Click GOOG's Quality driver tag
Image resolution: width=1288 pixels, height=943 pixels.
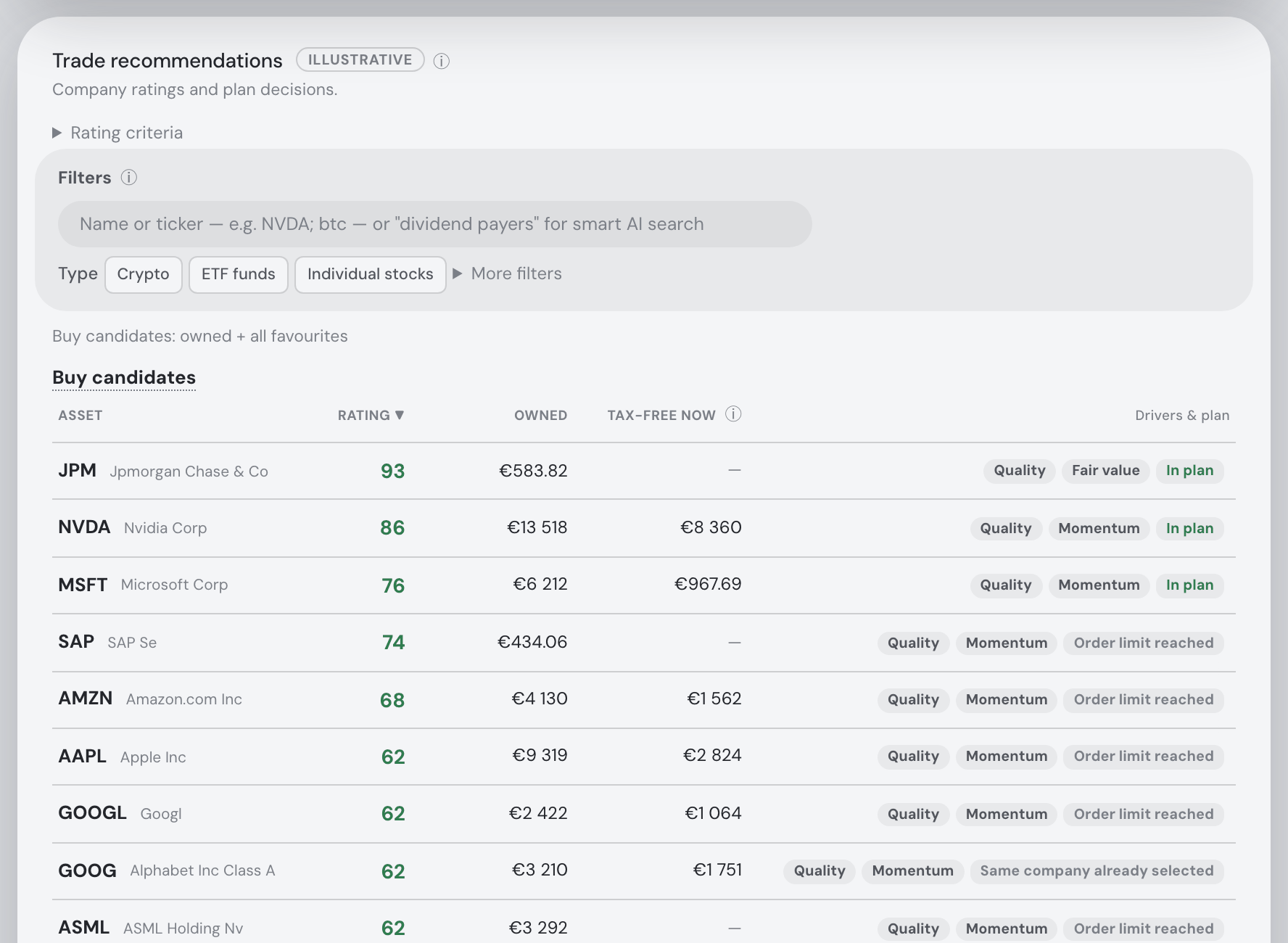820,871
